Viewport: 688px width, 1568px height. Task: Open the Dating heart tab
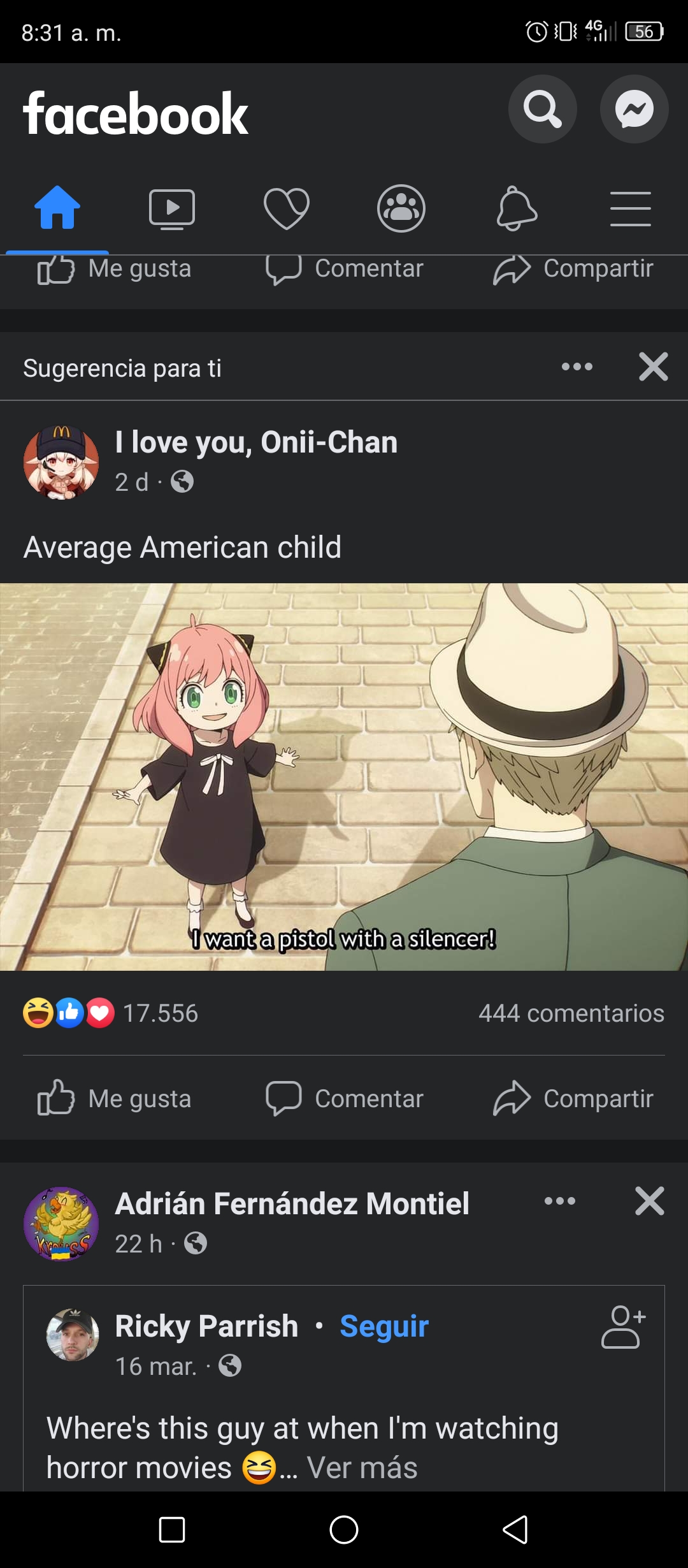coord(287,209)
